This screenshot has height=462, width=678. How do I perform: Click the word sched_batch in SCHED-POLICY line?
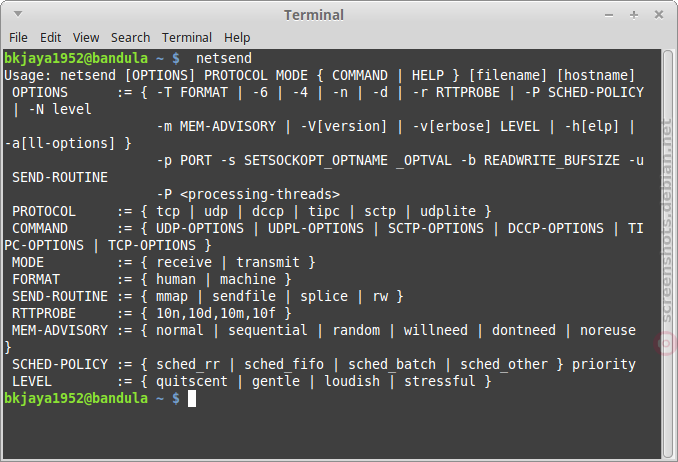392,364
